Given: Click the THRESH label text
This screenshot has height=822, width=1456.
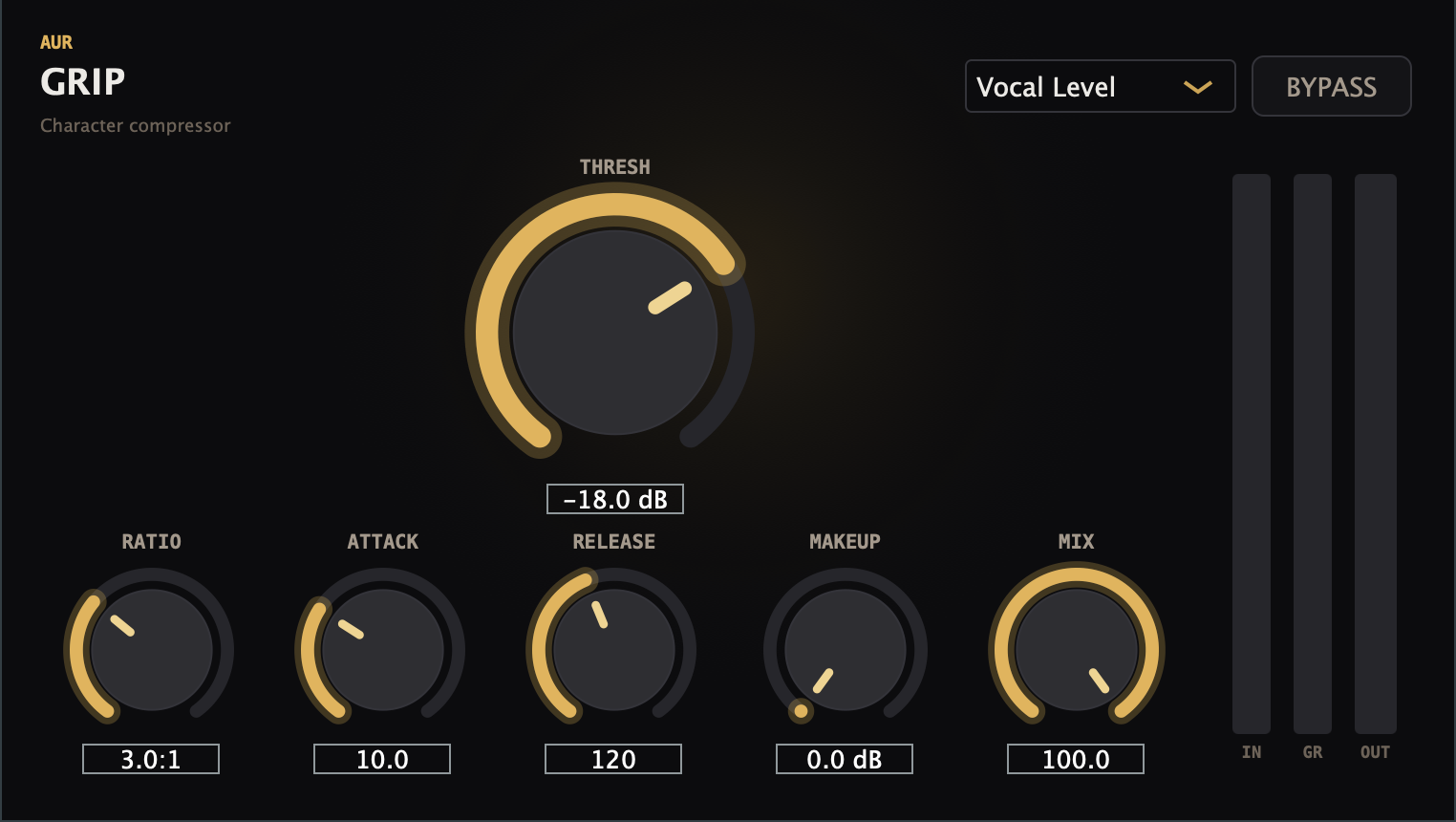Looking at the screenshot, I should point(615,167).
